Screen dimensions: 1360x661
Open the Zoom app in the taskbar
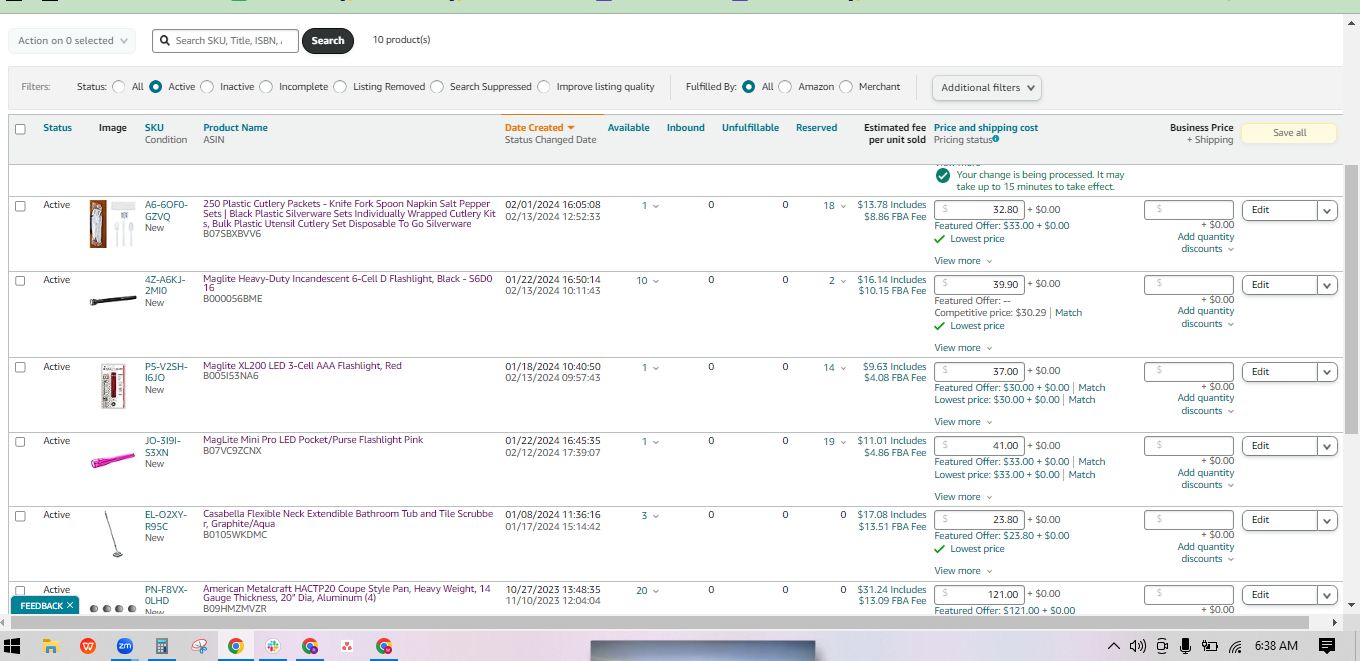pyautogui.click(x=125, y=646)
